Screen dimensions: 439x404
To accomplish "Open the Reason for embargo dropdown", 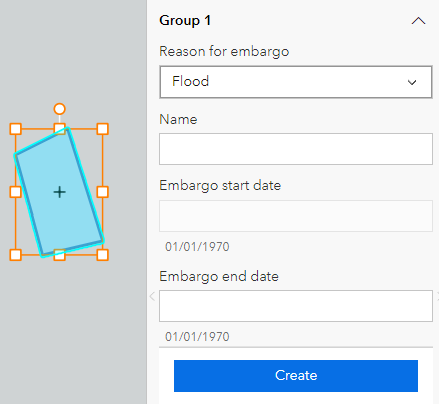I will [x=296, y=82].
